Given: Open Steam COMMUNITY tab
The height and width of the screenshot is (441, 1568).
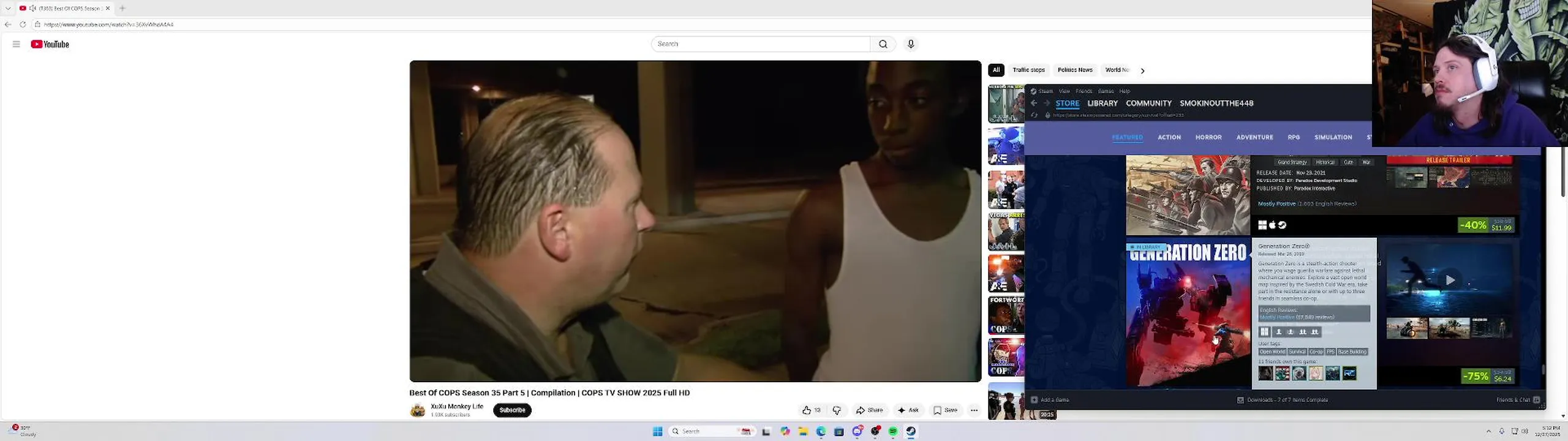Looking at the screenshot, I should pyautogui.click(x=1148, y=104).
